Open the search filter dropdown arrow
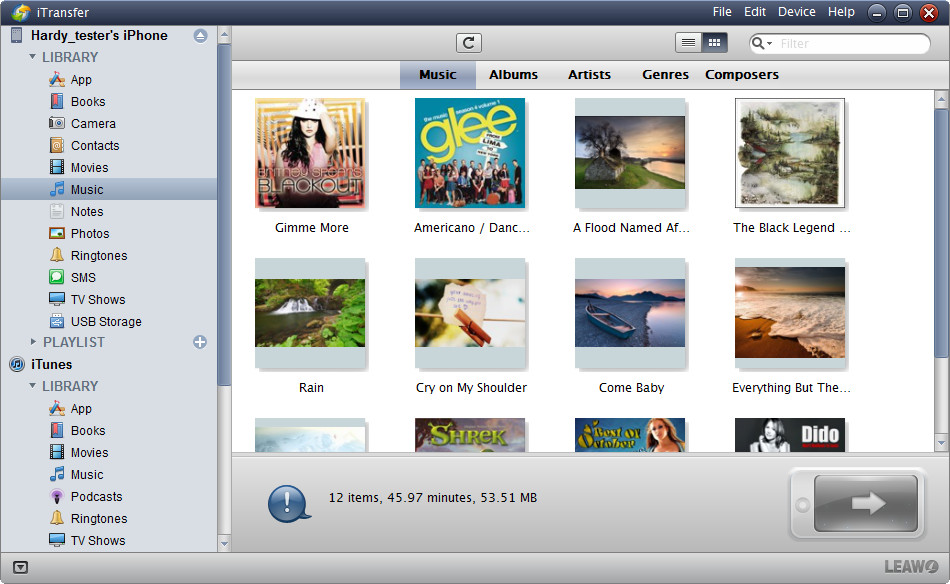The width and height of the screenshot is (950, 584). 762,44
